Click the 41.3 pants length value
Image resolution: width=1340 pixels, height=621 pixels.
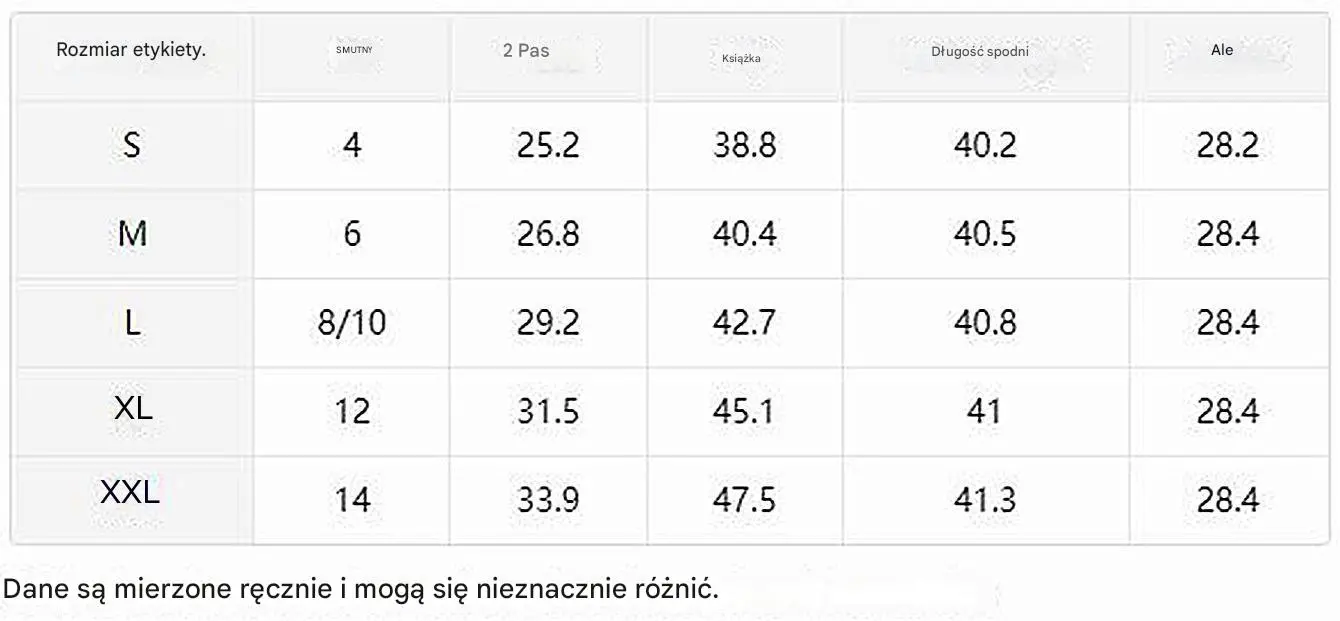(x=985, y=499)
